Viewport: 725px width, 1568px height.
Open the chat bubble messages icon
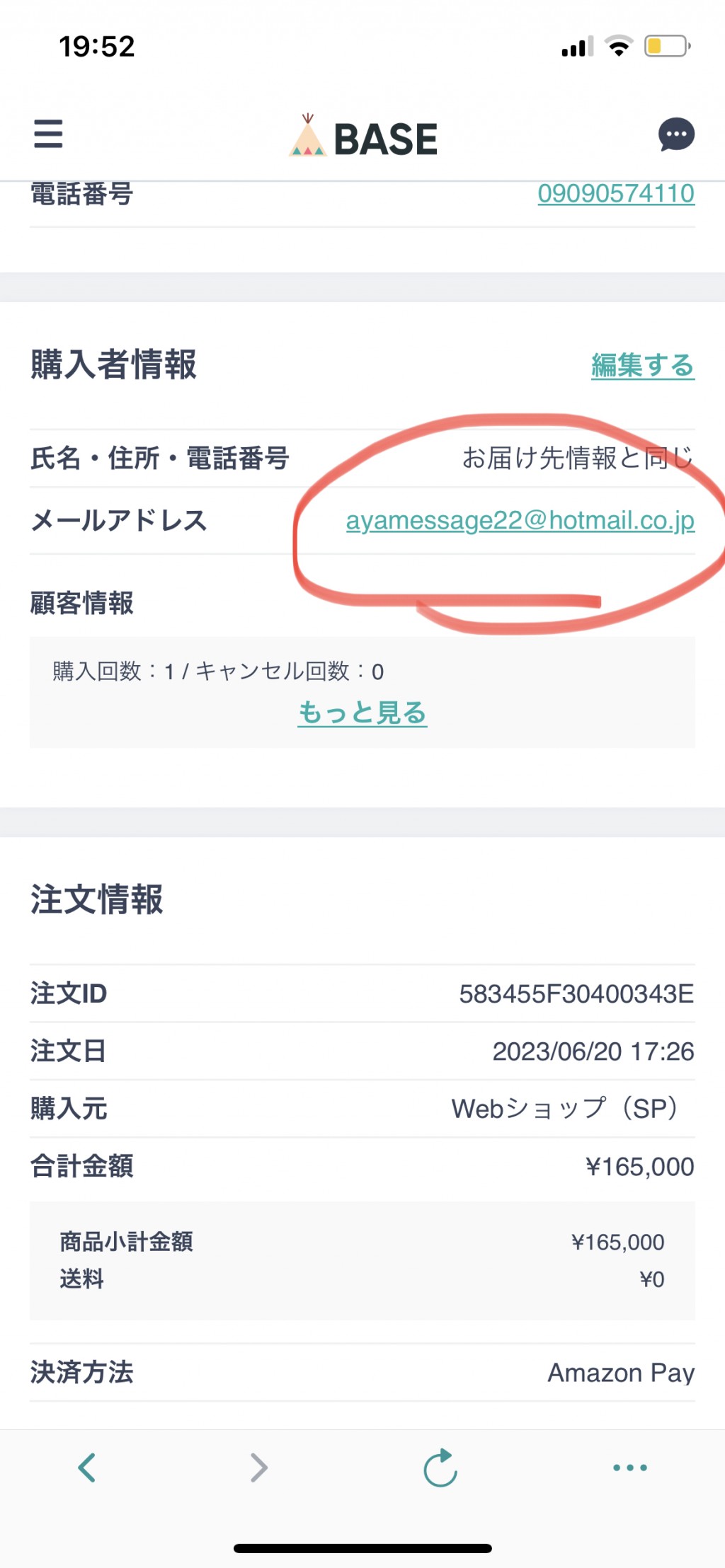tap(676, 134)
